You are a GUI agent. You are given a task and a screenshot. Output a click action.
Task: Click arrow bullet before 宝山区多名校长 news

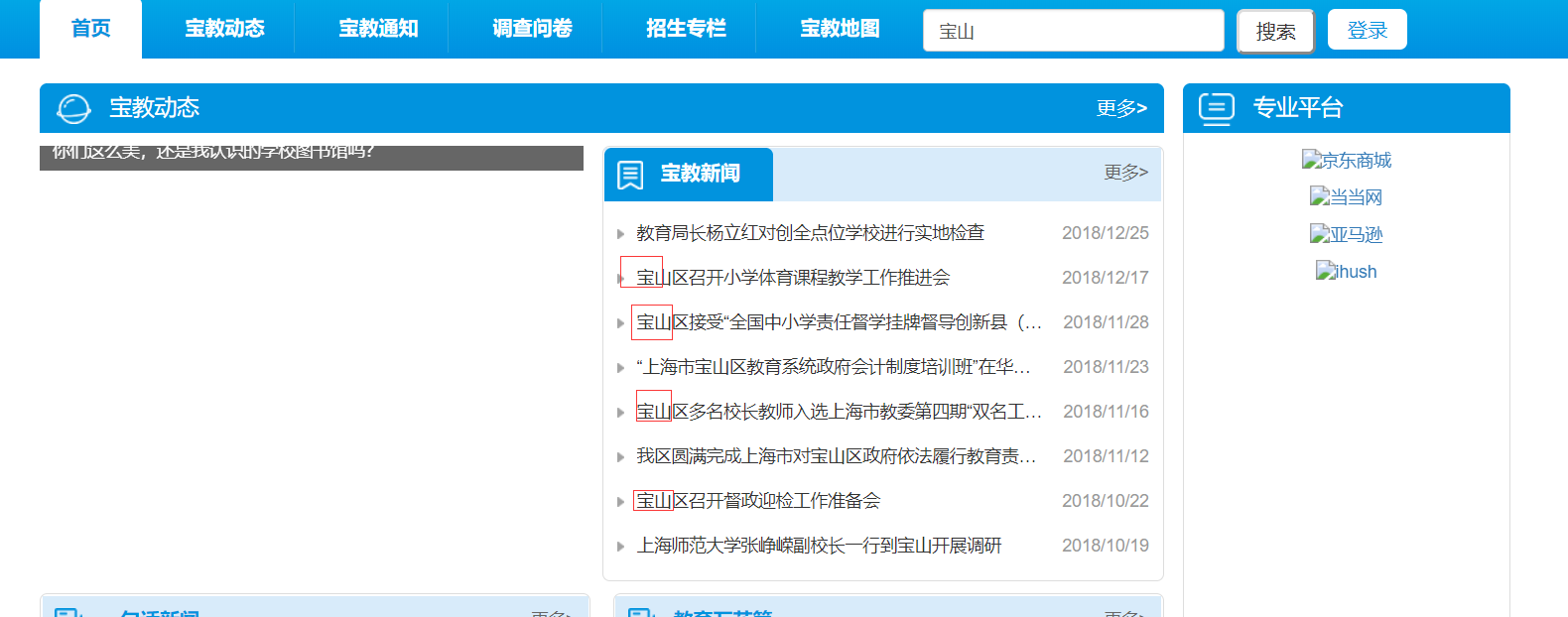(x=620, y=413)
